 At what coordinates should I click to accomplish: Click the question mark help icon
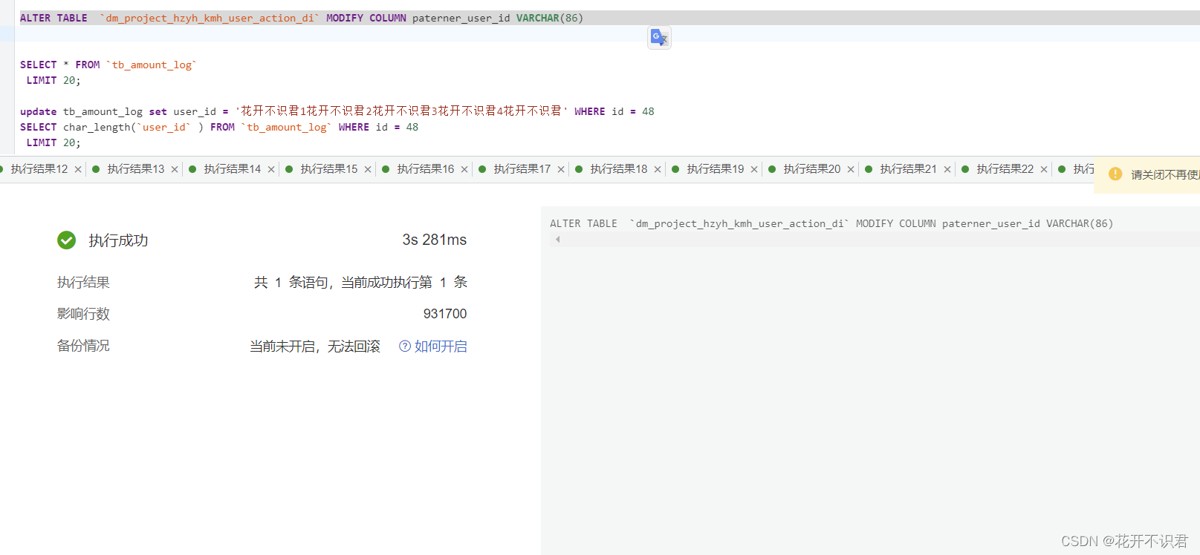coord(405,346)
